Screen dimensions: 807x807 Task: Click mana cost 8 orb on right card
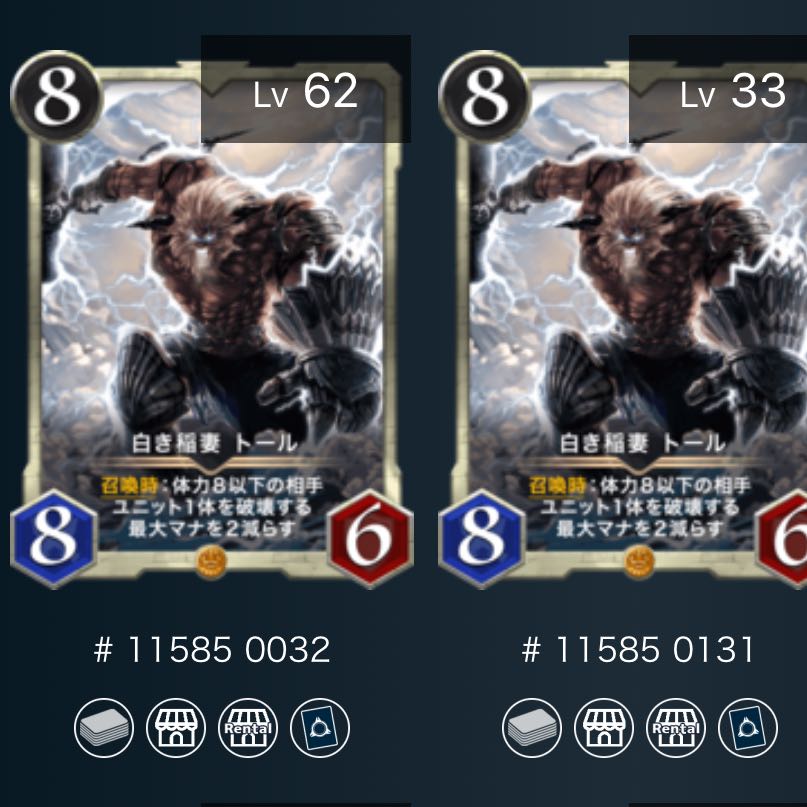(x=484, y=97)
